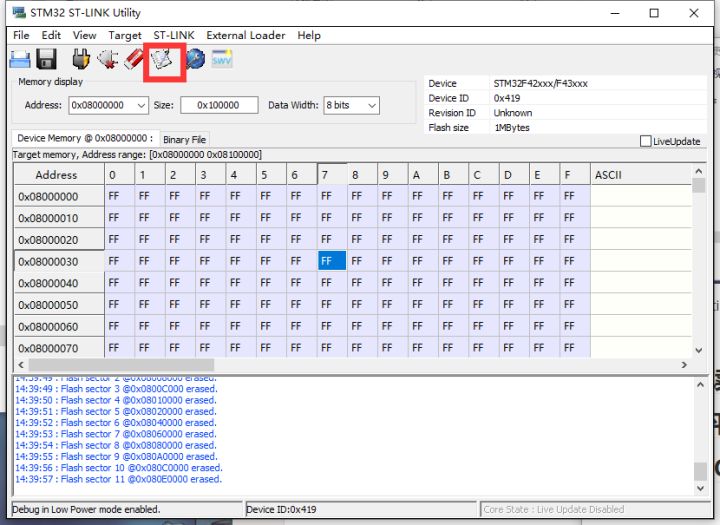
Task: Open the ST-LINK menu
Action: 174,35
